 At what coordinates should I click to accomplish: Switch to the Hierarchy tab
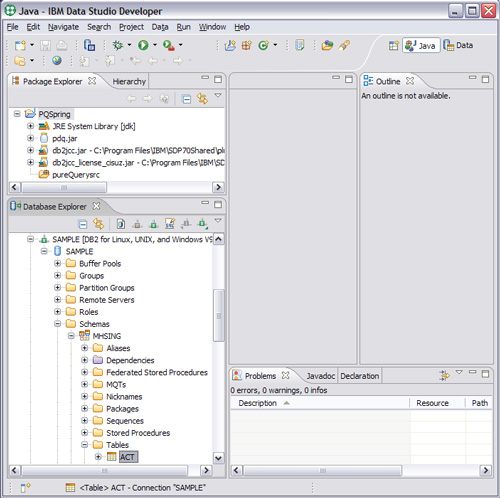coord(129,82)
